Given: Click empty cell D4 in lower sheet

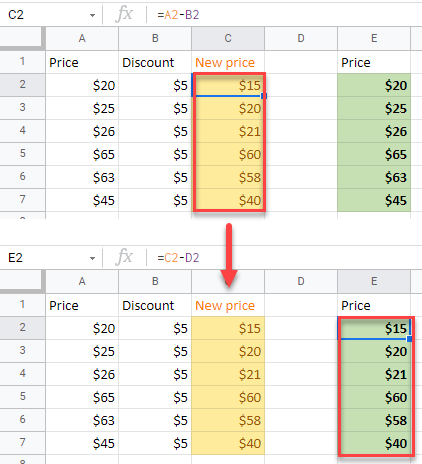Looking at the screenshot, I should 301,374.
